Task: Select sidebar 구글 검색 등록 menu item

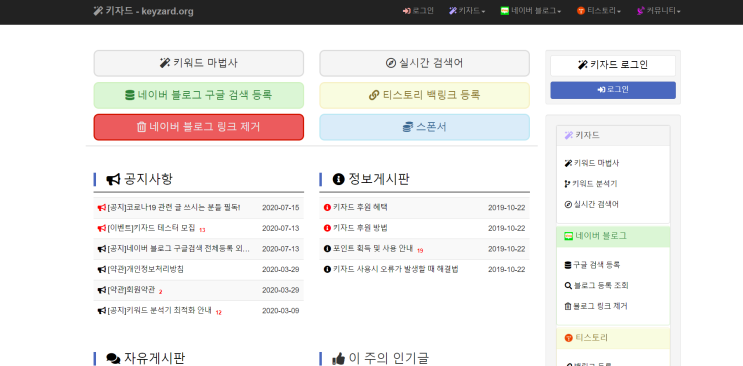Action: click(x=592, y=265)
